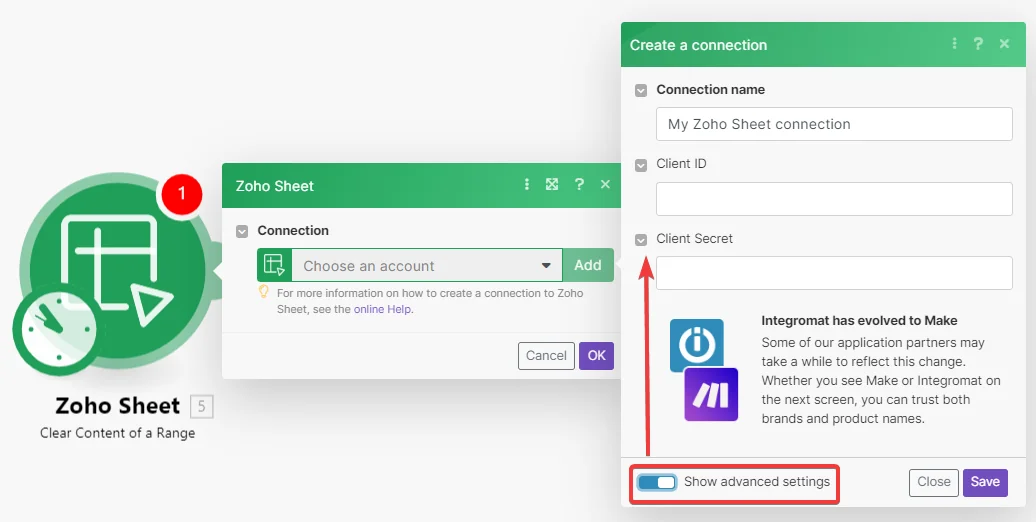1036x522 pixels.
Task: Click the Connection name input field
Action: tap(834, 124)
